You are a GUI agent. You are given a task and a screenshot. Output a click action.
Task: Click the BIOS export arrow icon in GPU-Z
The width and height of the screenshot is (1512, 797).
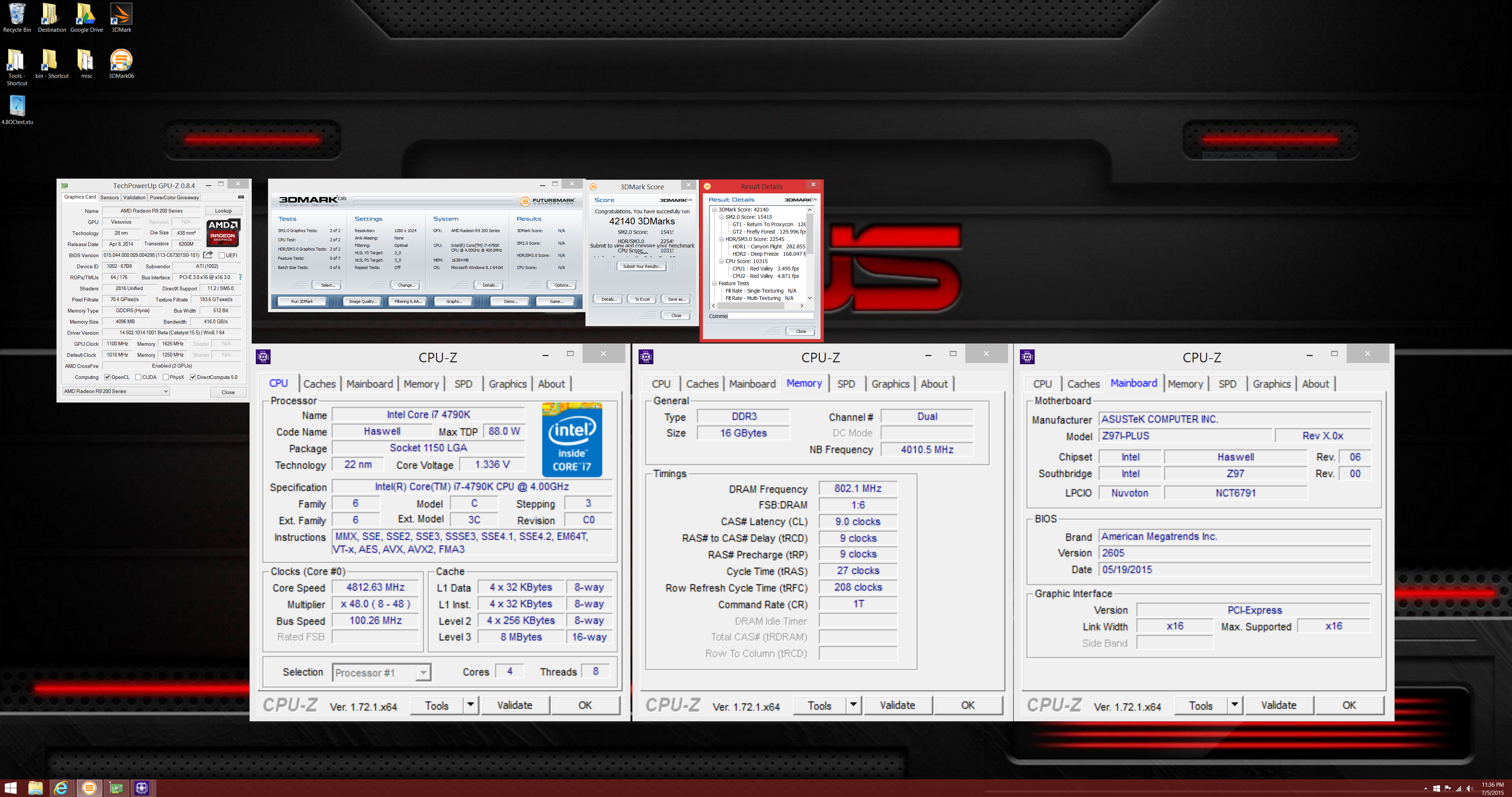[x=208, y=255]
